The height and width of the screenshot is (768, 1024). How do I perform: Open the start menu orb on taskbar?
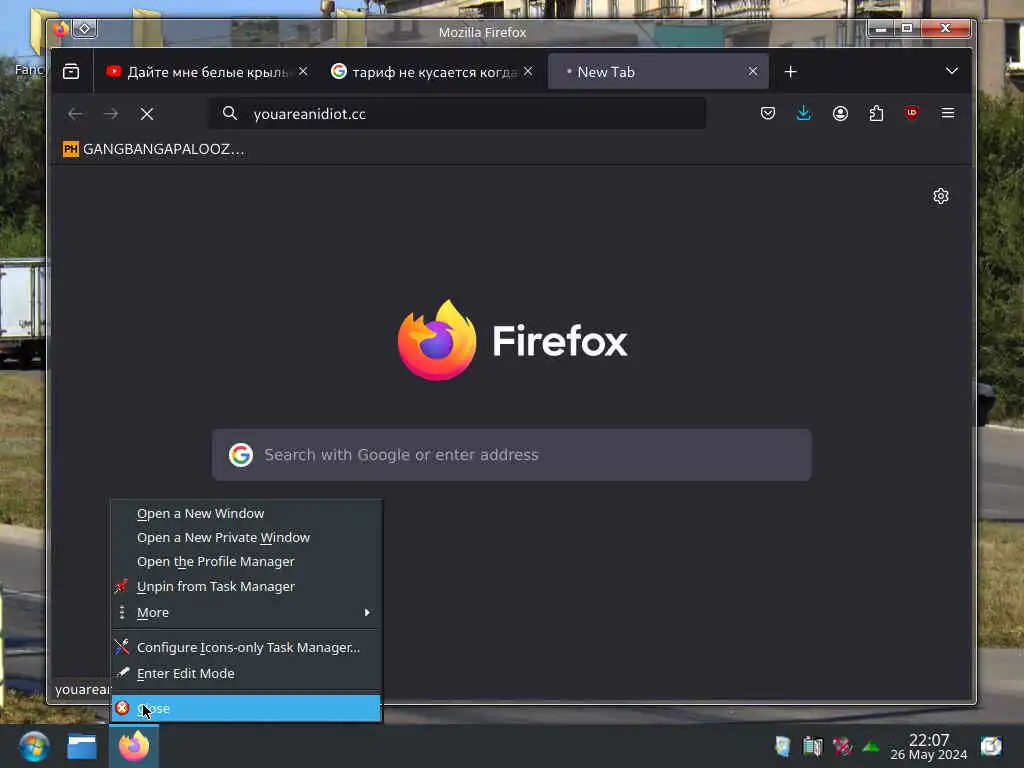(34, 746)
